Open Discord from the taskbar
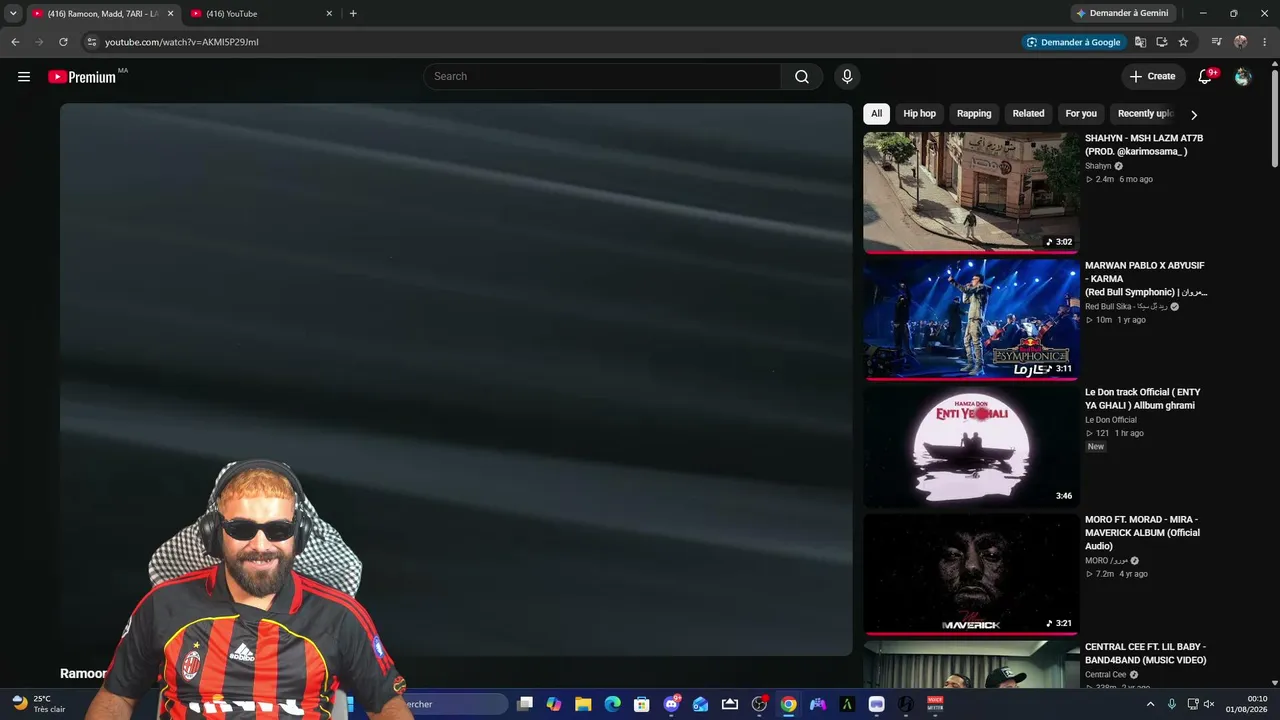The width and height of the screenshot is (1280, 720). 671,704
